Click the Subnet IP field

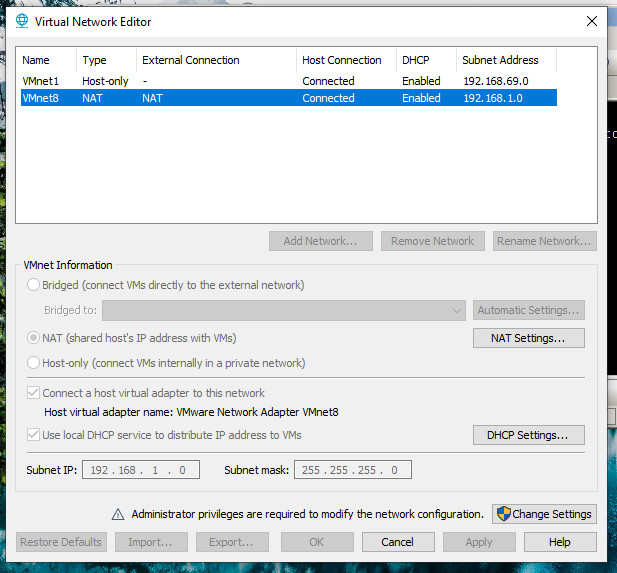tap(141, 469)
